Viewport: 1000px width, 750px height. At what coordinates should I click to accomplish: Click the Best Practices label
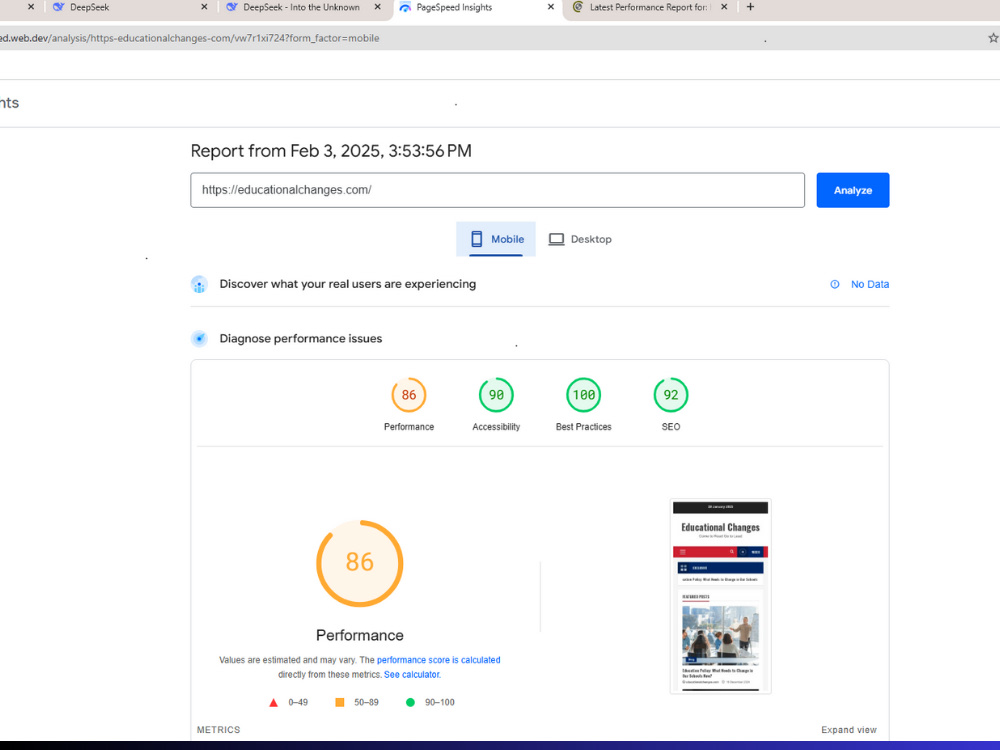point(584,427)
